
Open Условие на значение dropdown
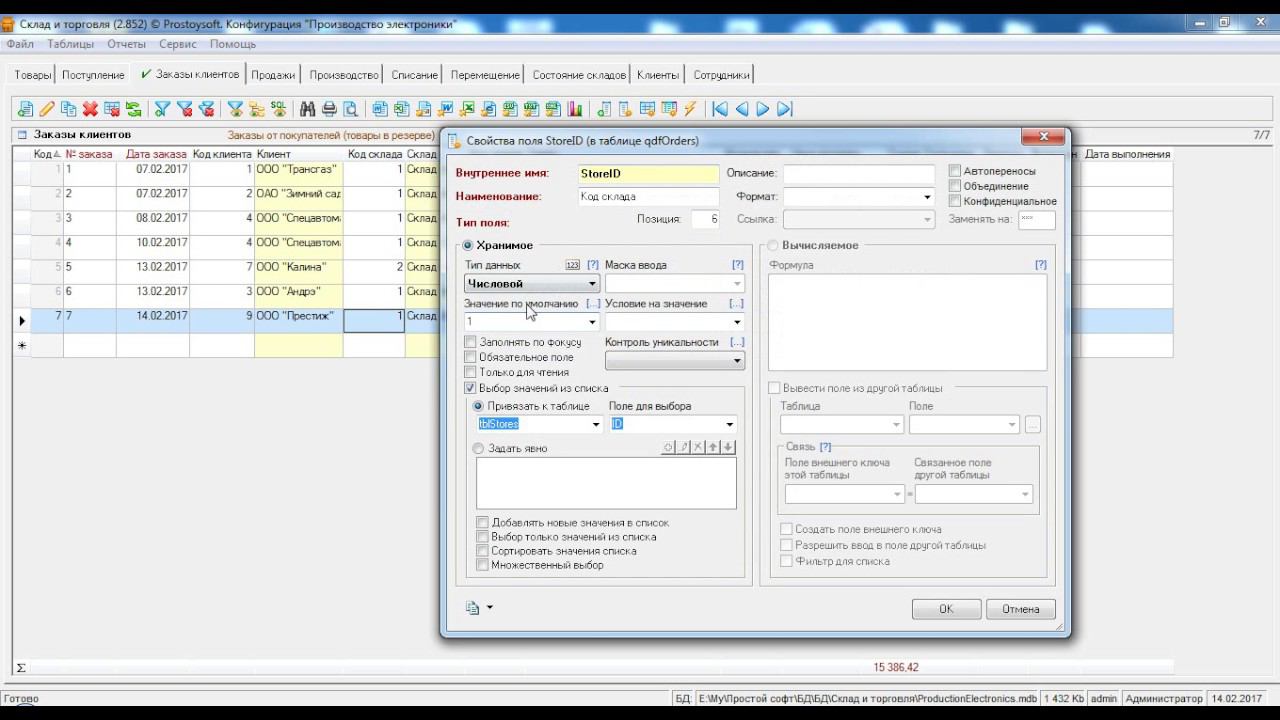point(737,322)
